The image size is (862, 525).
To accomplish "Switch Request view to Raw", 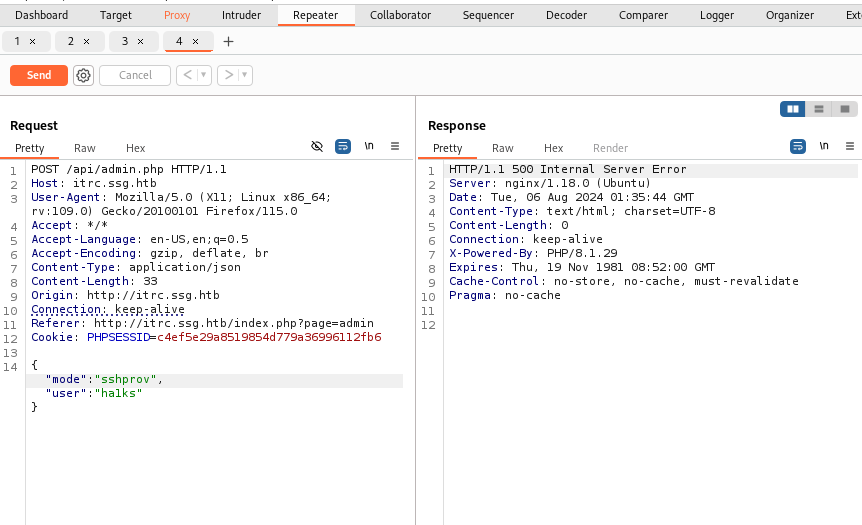I will (x=85, y=148).
